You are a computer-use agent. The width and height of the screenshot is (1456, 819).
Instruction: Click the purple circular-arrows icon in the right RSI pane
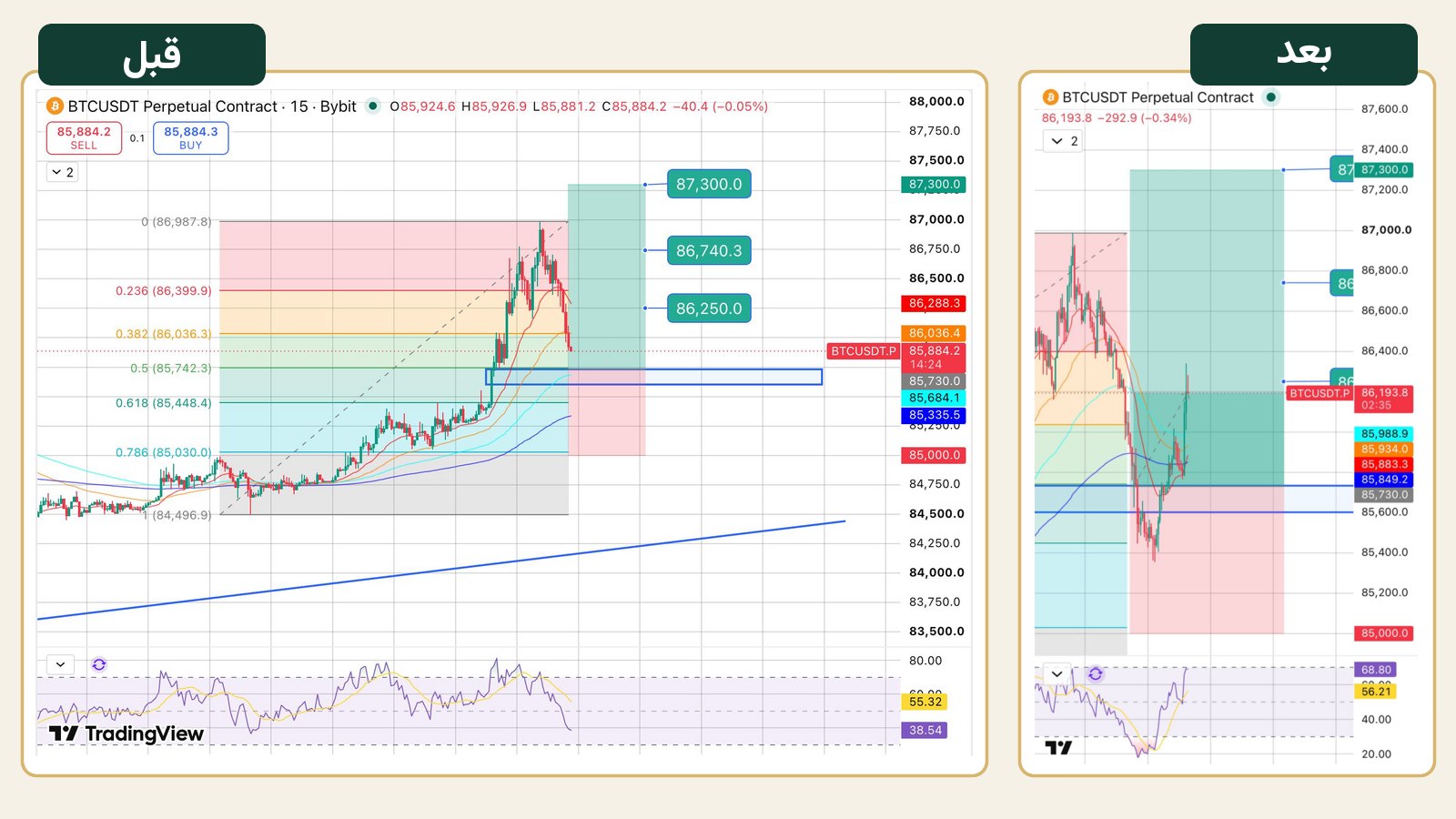pyautogui.click(x=1096, y=674)
